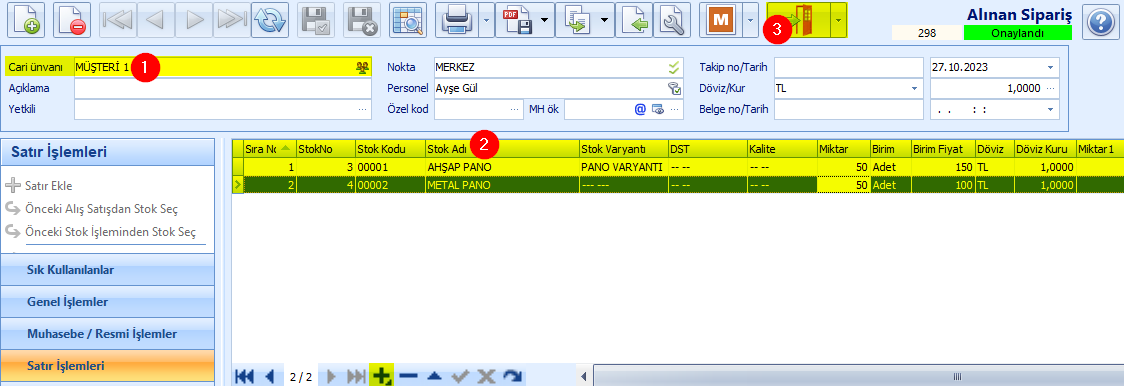Open help with the blue question mark
The width and height of the screenshot is (1124, 386).
[1100, 22]
